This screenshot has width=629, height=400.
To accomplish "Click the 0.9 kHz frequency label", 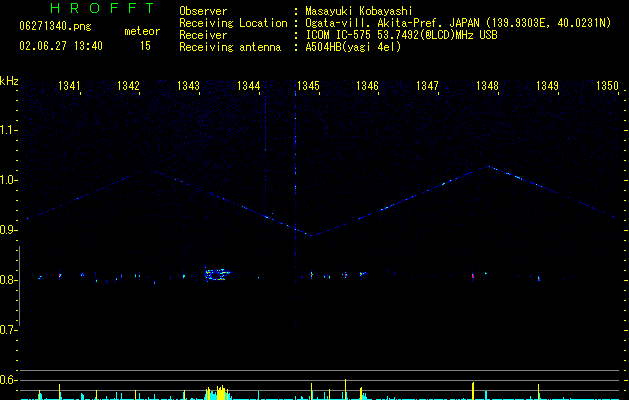I will click(x=7, y=230).
